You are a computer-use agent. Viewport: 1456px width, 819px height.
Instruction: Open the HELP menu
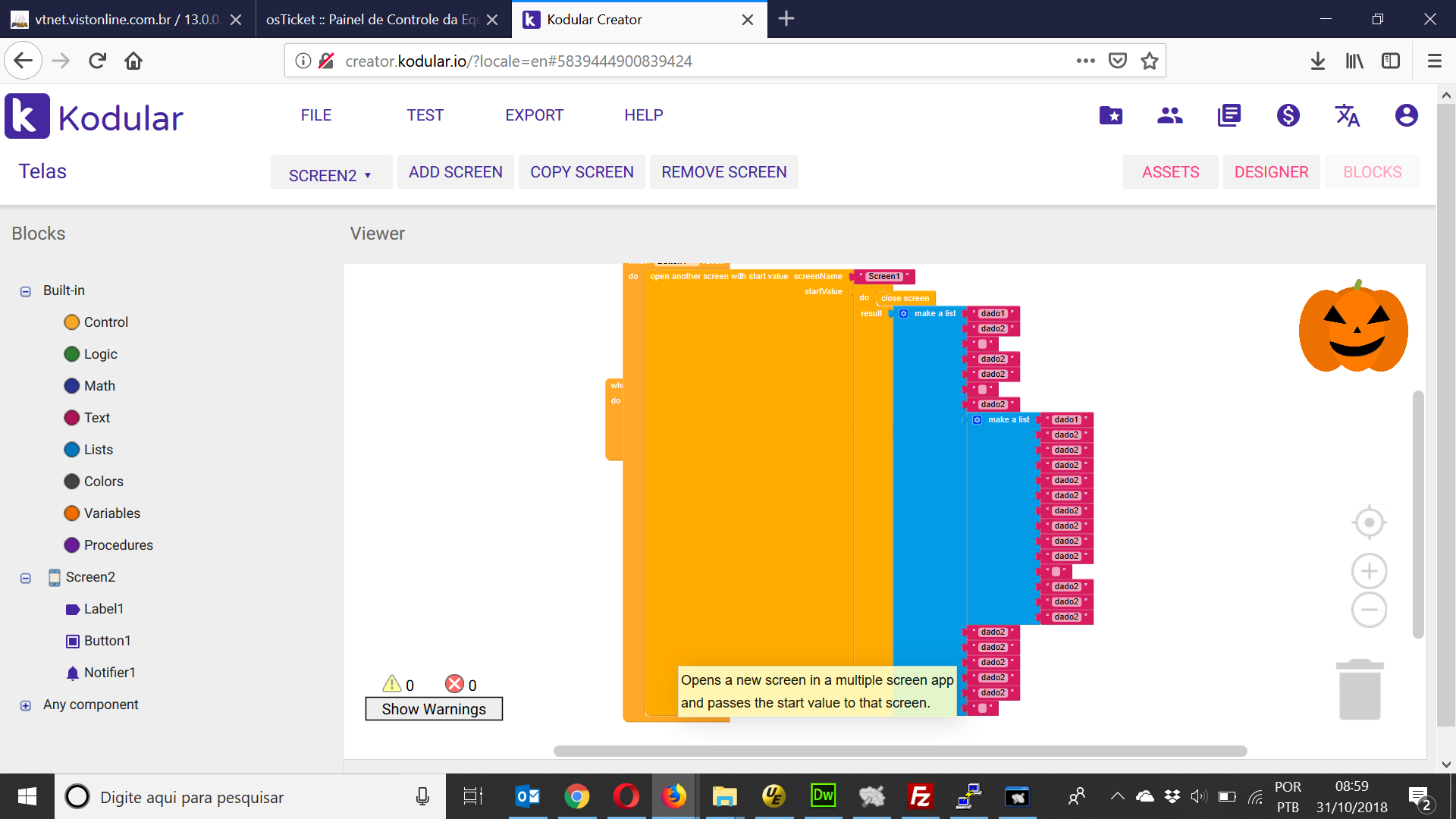pyautogui.click(x=644, y=115)
